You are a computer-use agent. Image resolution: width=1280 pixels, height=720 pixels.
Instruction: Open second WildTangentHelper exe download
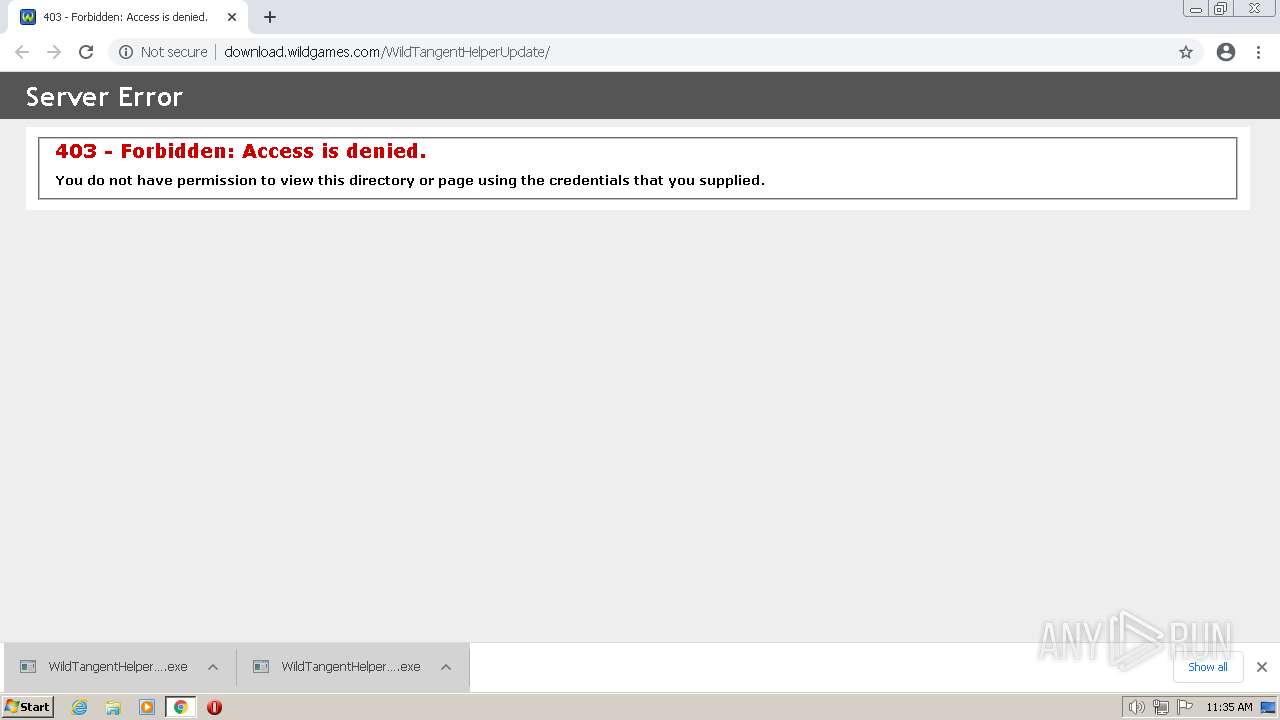point(337,667)
